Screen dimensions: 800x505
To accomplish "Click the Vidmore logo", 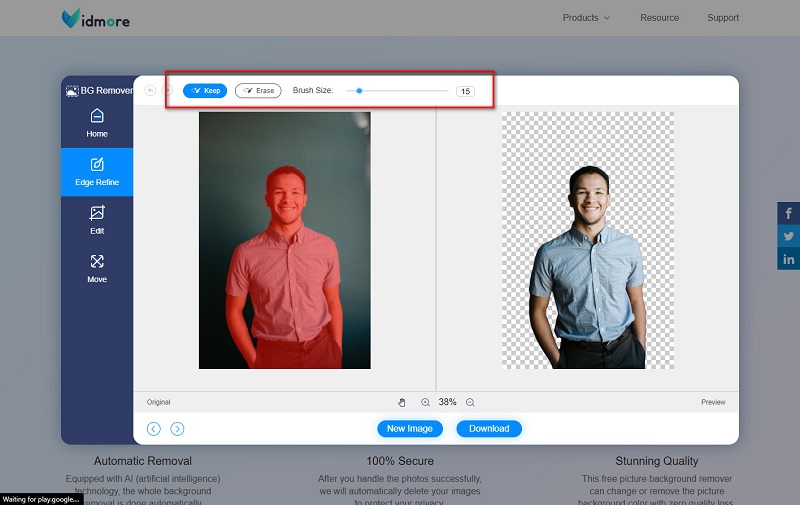I will coord(95,18).
